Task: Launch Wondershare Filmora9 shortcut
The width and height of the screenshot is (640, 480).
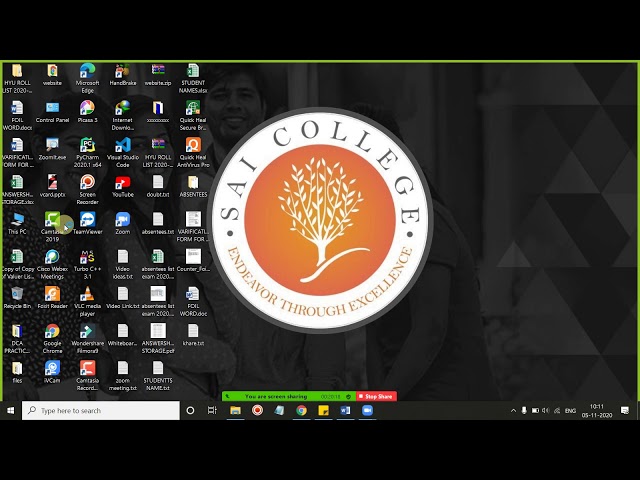Action: click(87, 339)
